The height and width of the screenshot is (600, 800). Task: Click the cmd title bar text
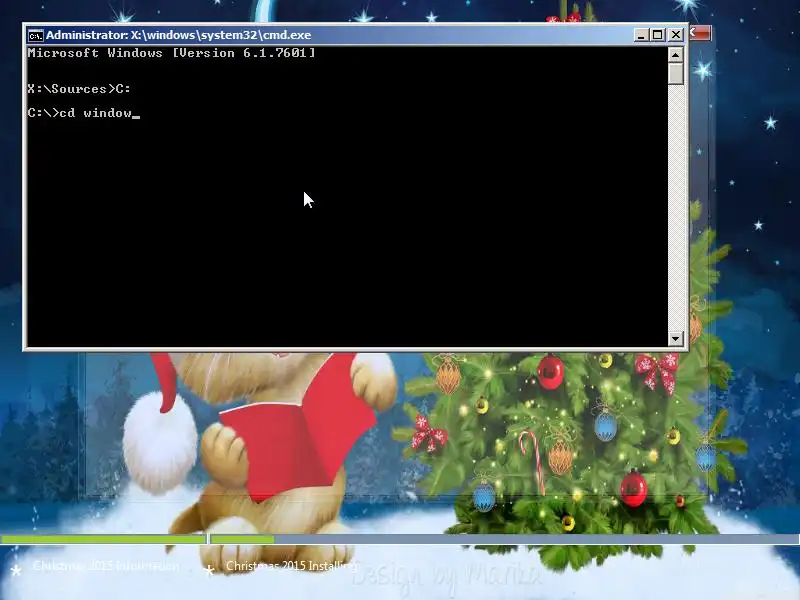pos(179,35)
